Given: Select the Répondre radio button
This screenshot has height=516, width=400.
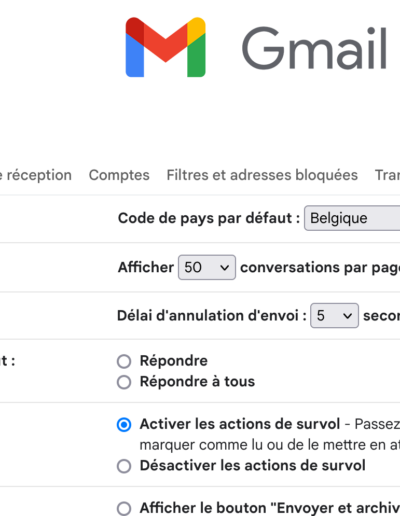Looking at the screenshot, I should click(x=124, y=361).
